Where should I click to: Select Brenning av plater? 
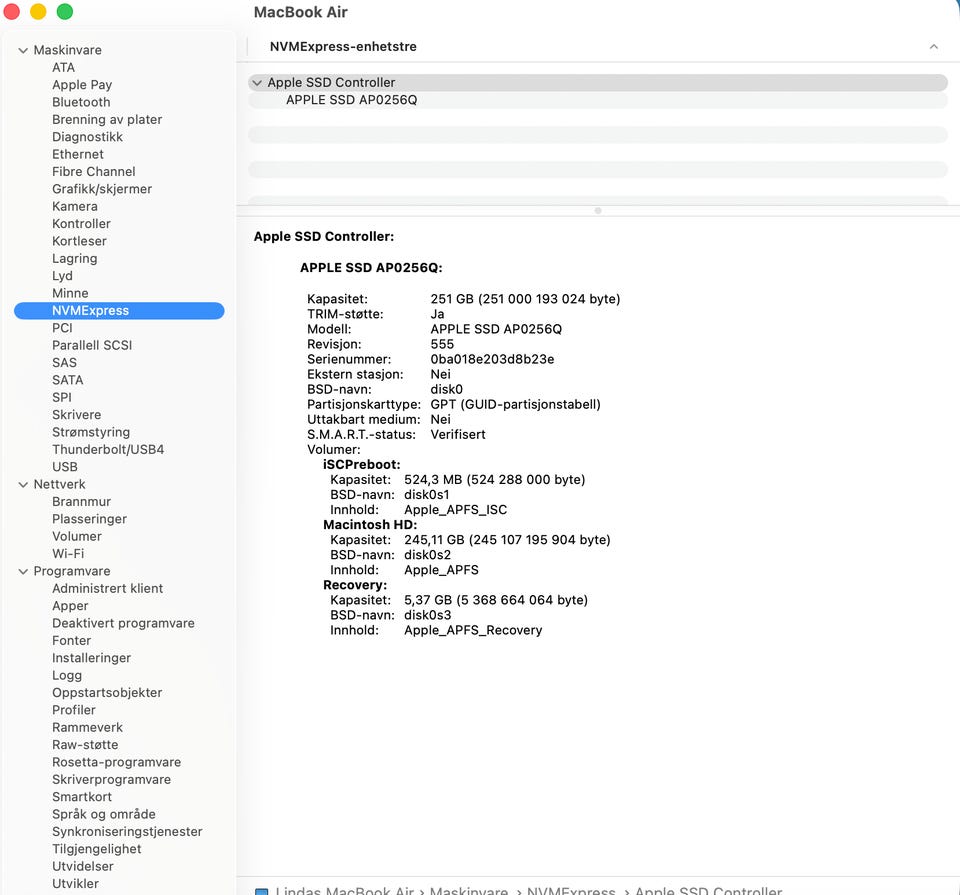pos(107,119)
